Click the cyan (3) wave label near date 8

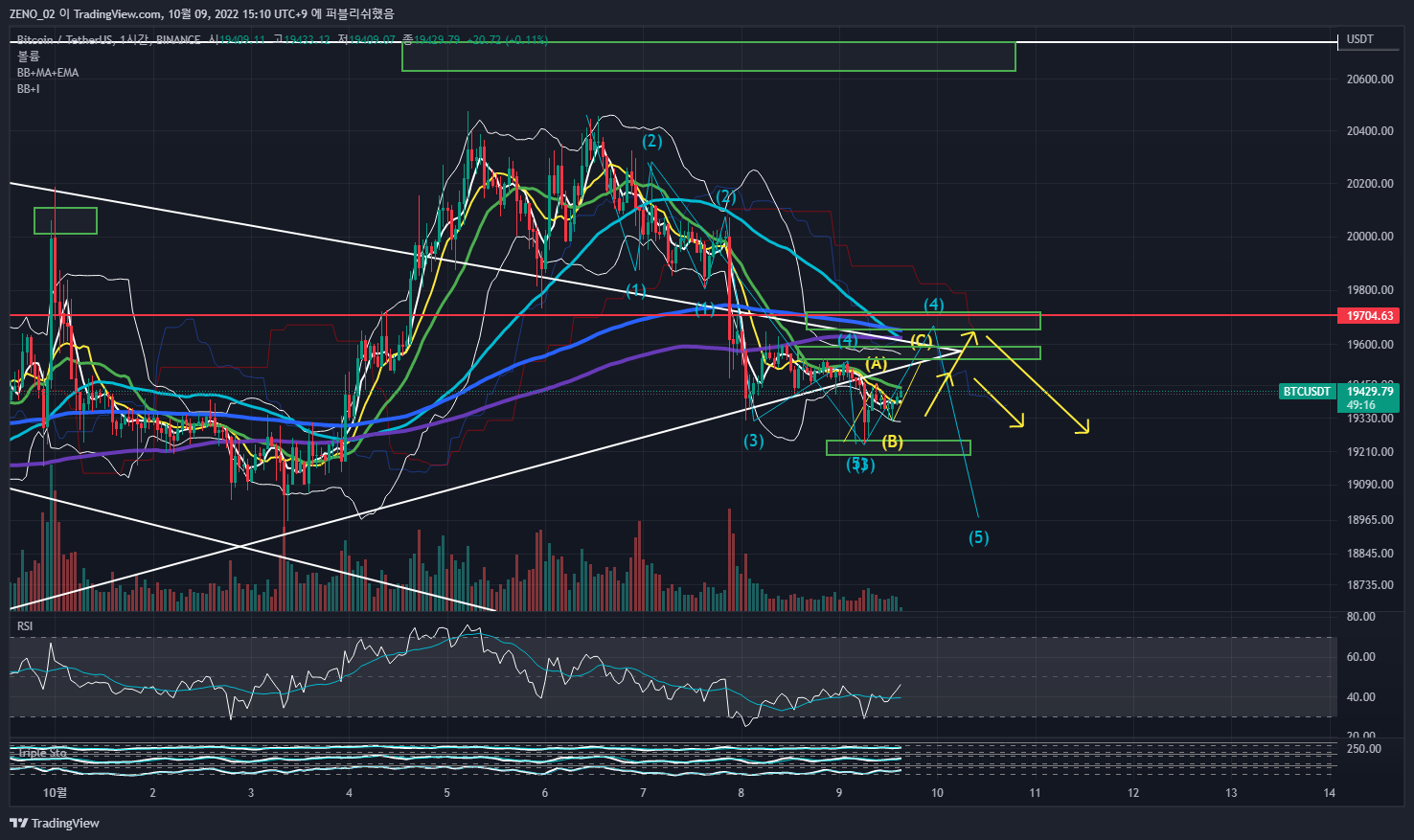754,441
